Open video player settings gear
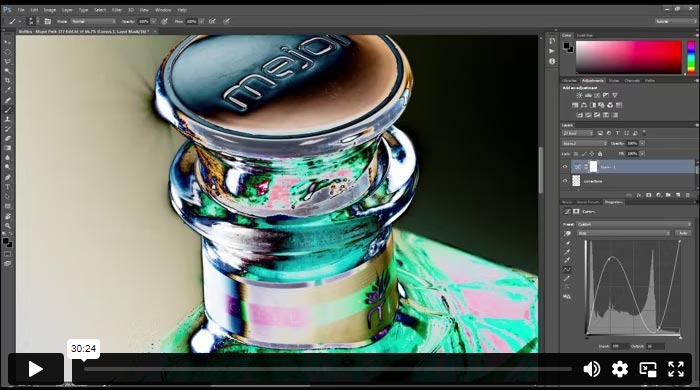 coord(620,369)
